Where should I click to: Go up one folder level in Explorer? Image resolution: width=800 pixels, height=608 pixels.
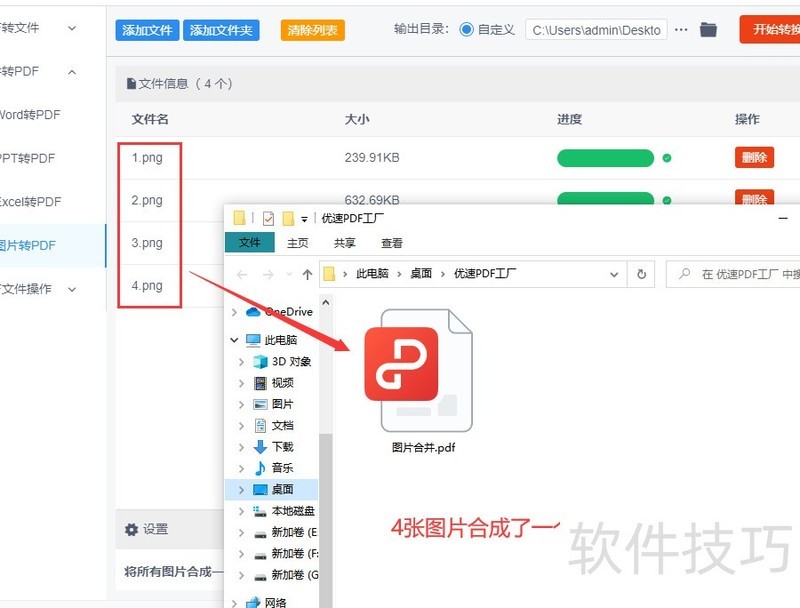tap(307, 274)
